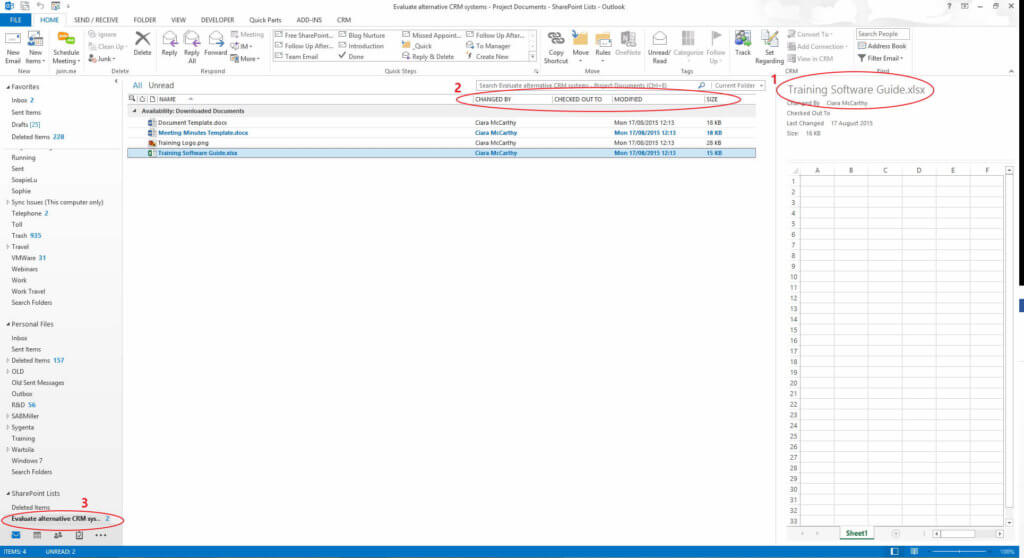Toggle the Unread/Read status button
Viewport: 1024px width, 558px height.
click(x=659, y=45)
